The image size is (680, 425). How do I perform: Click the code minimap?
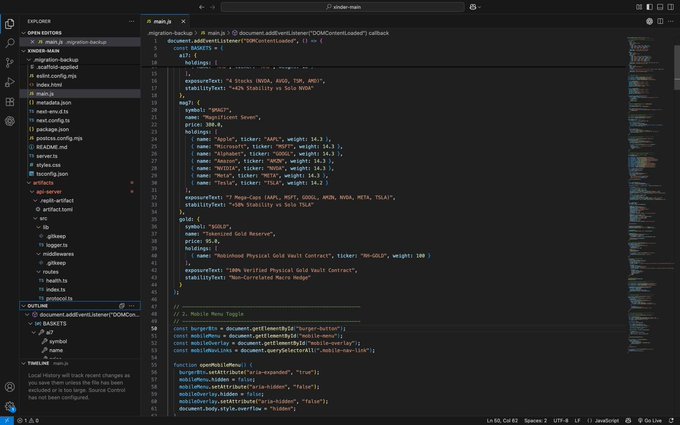pos(650,195)
